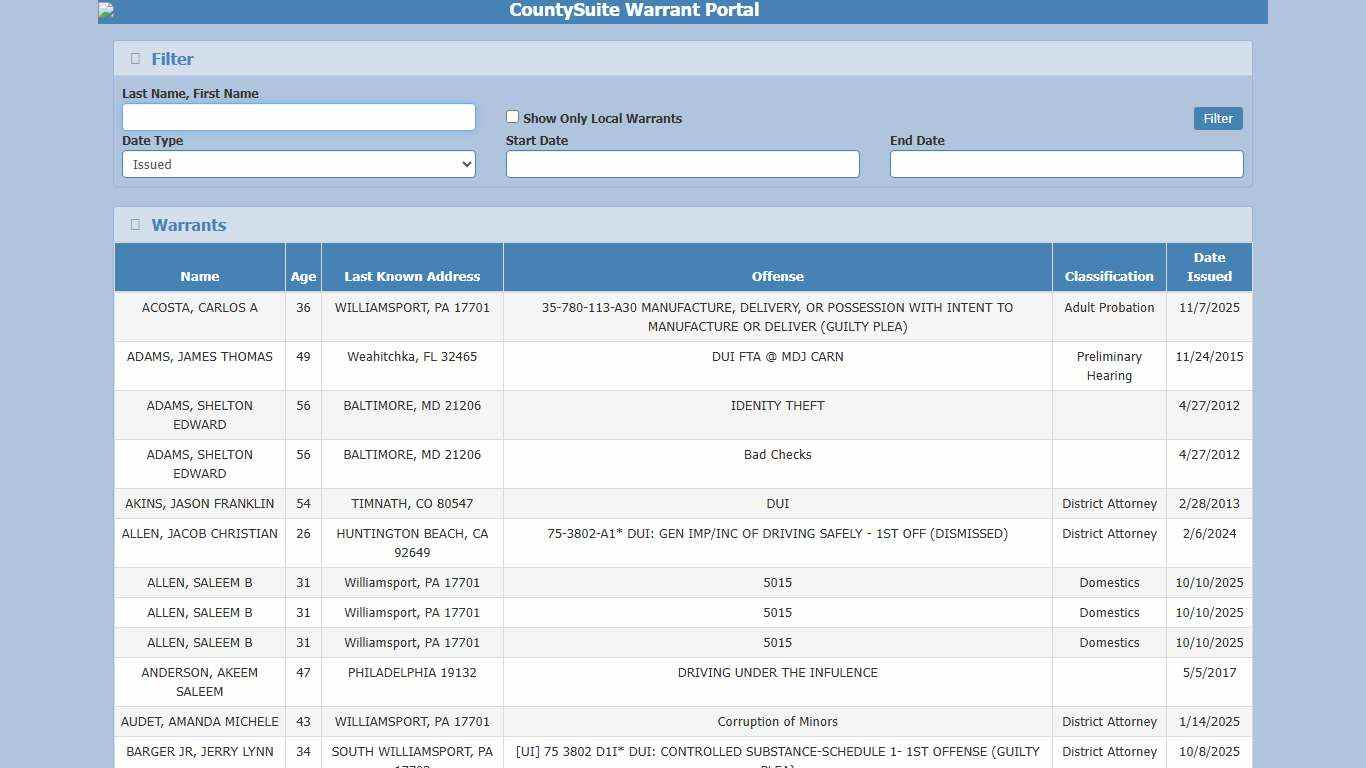
Task: Sort by Date Issued column
Action: (1209, 267)
